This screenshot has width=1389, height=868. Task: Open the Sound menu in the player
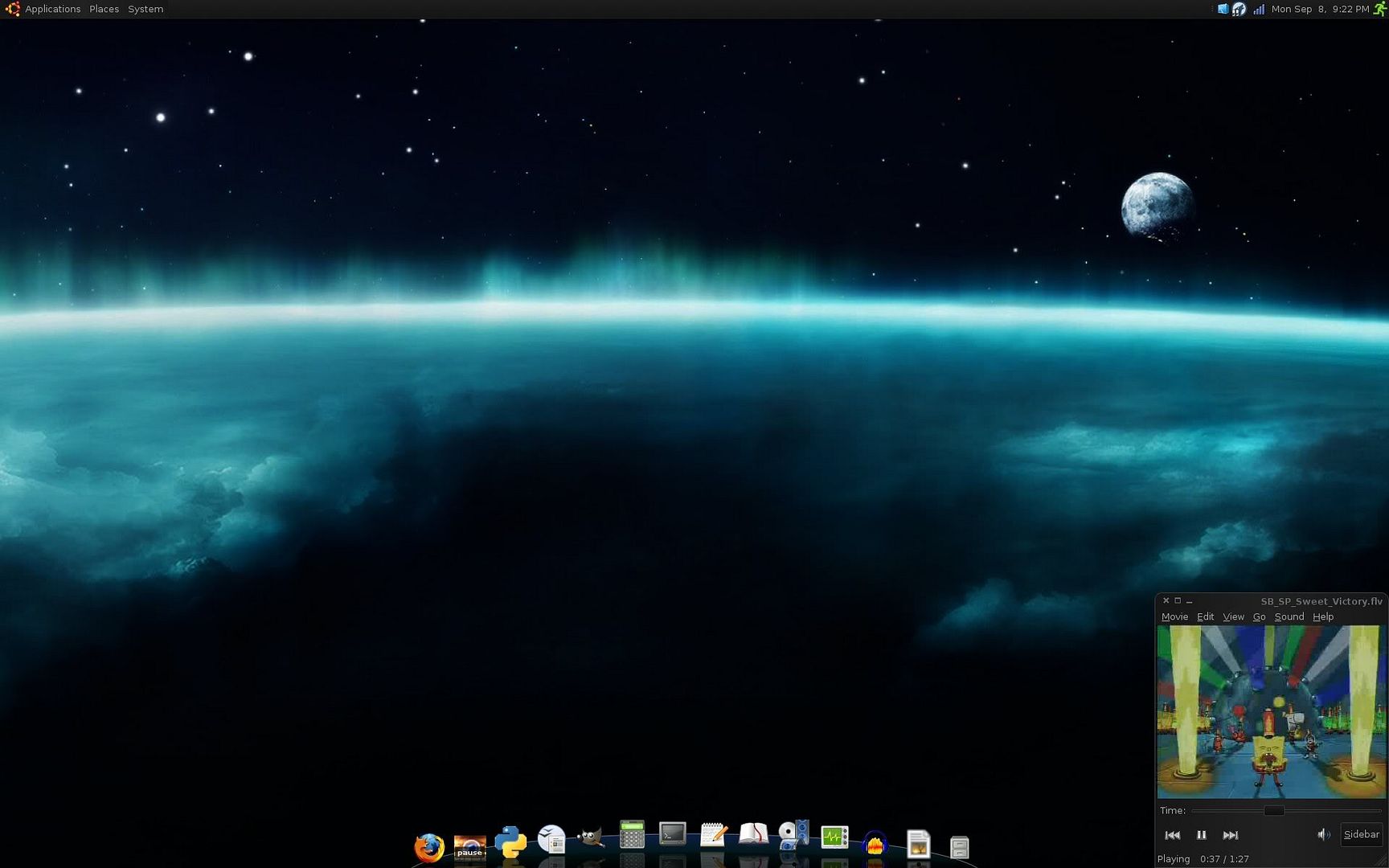click(x=1289, y=616)
